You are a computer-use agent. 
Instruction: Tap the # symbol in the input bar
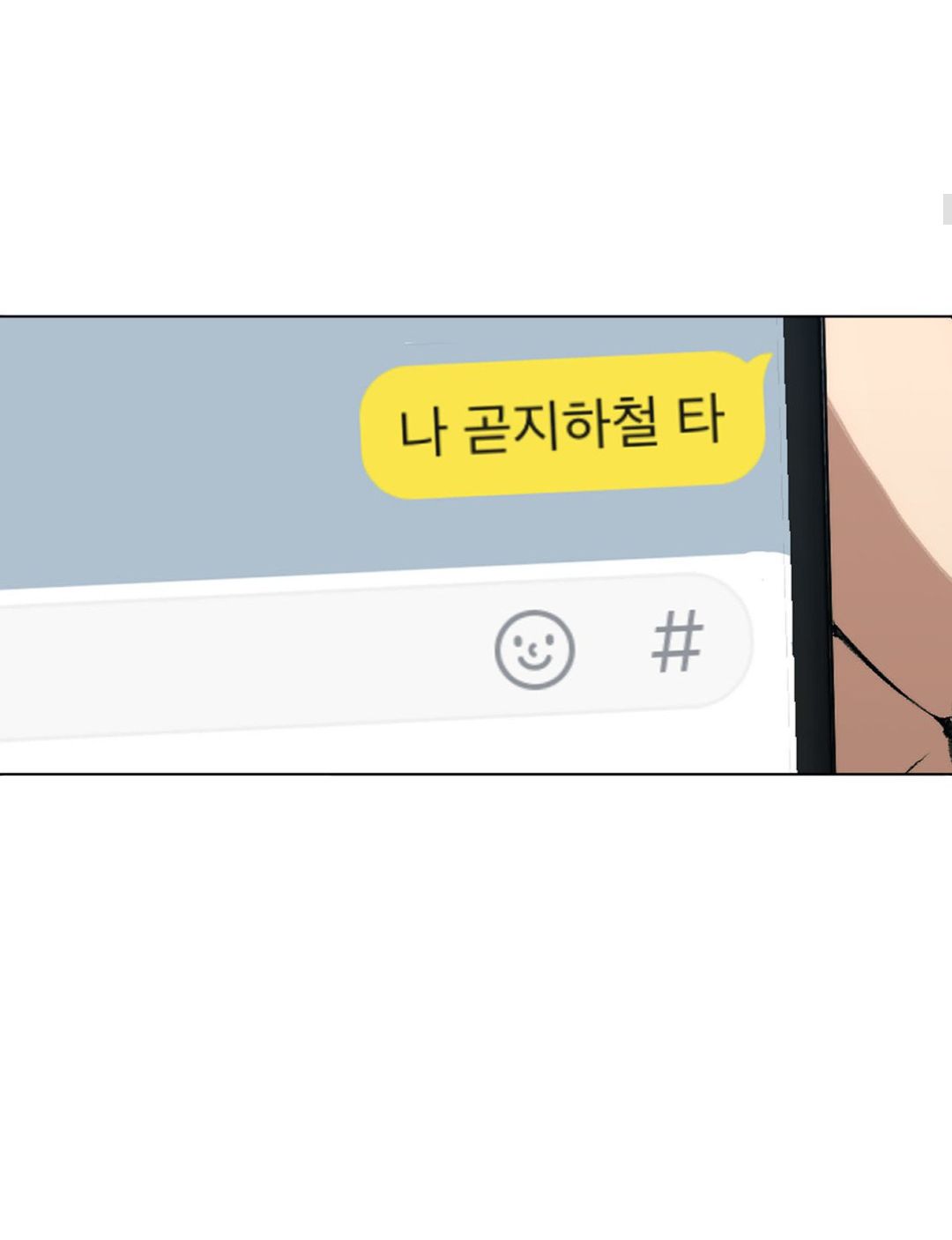[677, 642]
